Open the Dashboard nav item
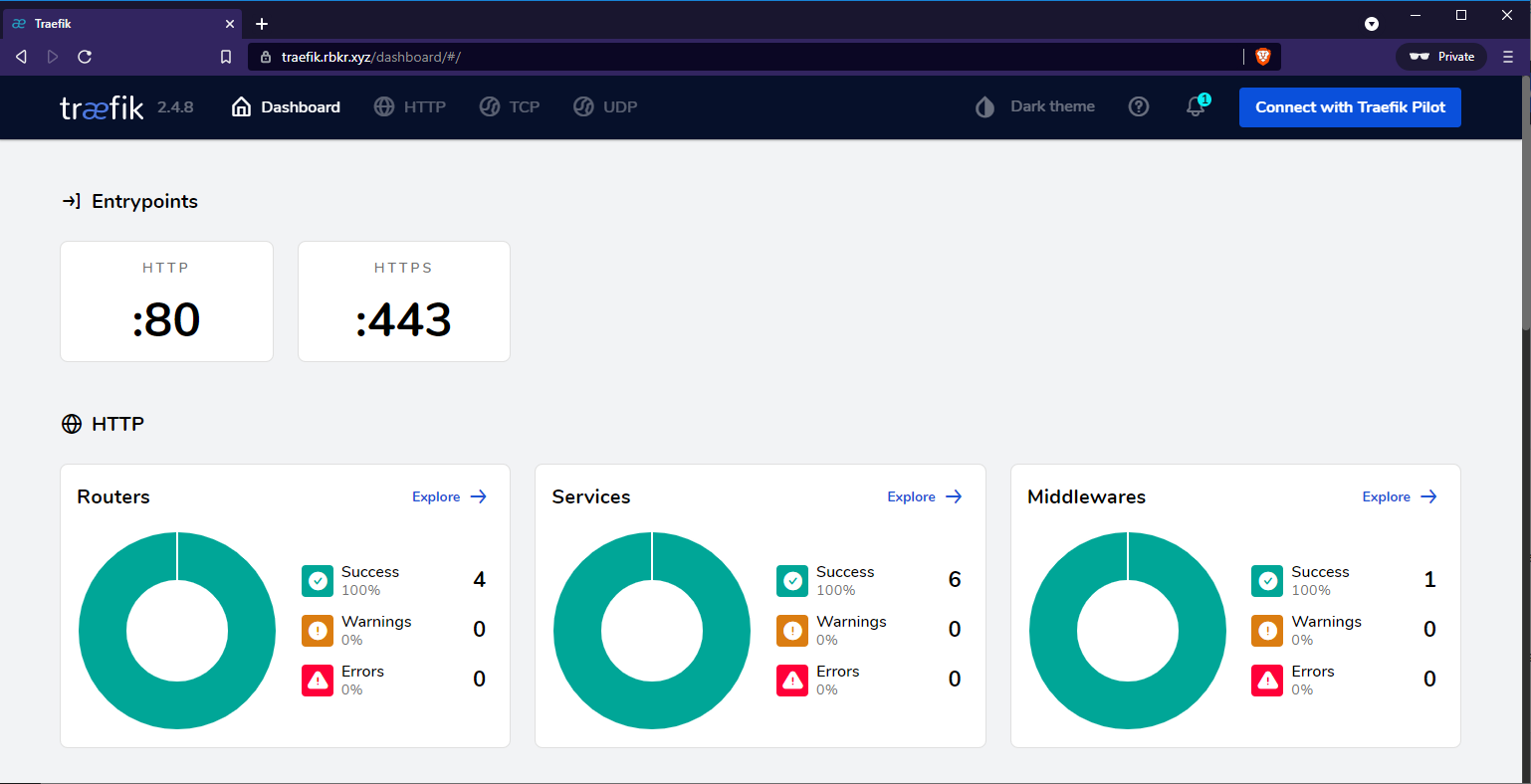 click(286, 107)
